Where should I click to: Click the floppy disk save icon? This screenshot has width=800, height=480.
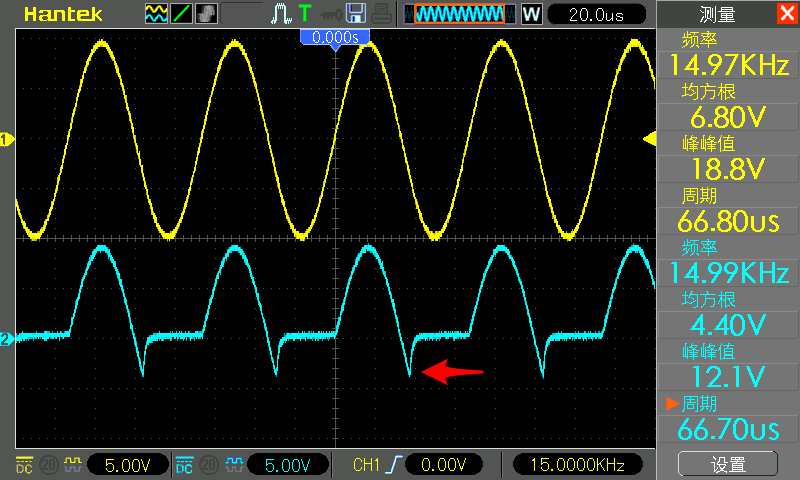355,14
